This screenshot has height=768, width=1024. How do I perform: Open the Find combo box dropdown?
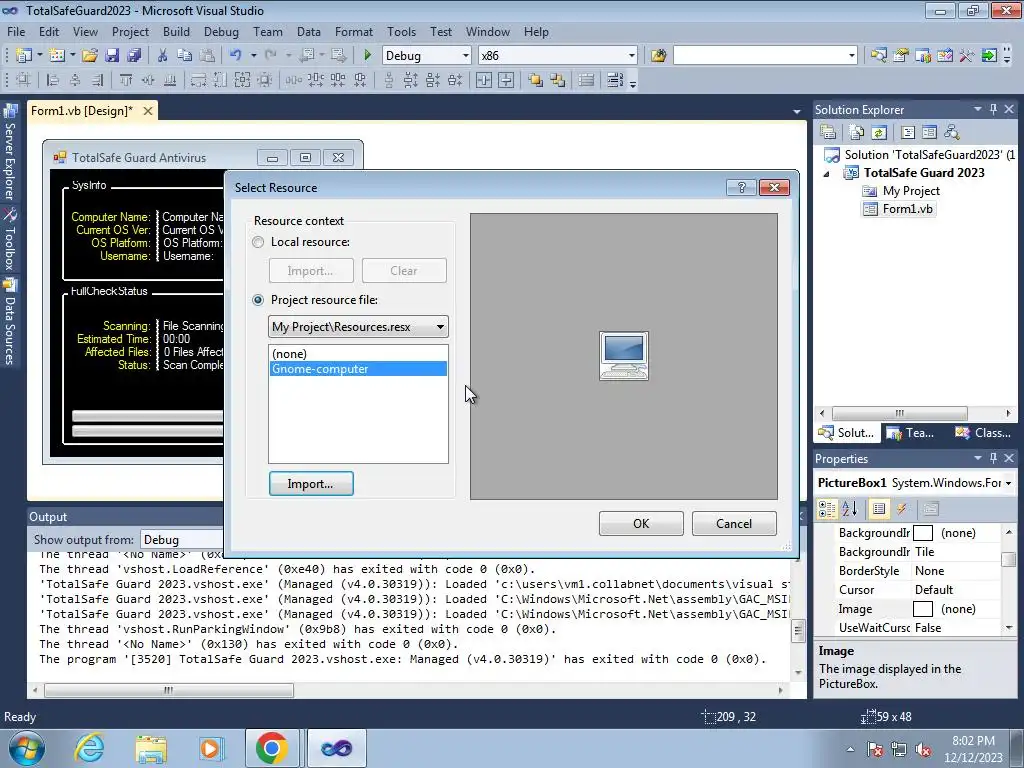tap(851, 56)
